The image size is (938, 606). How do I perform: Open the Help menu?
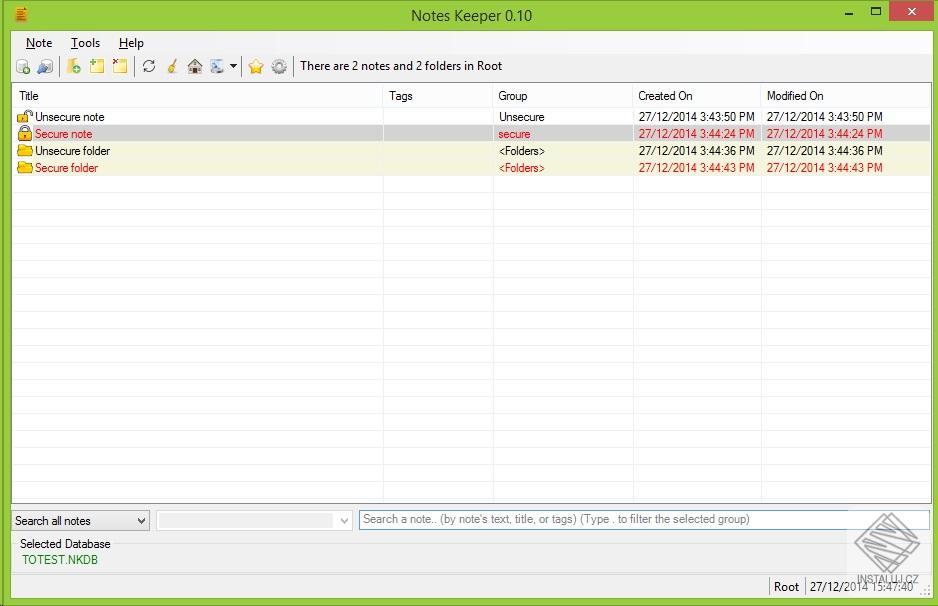[x=131, y=43]
